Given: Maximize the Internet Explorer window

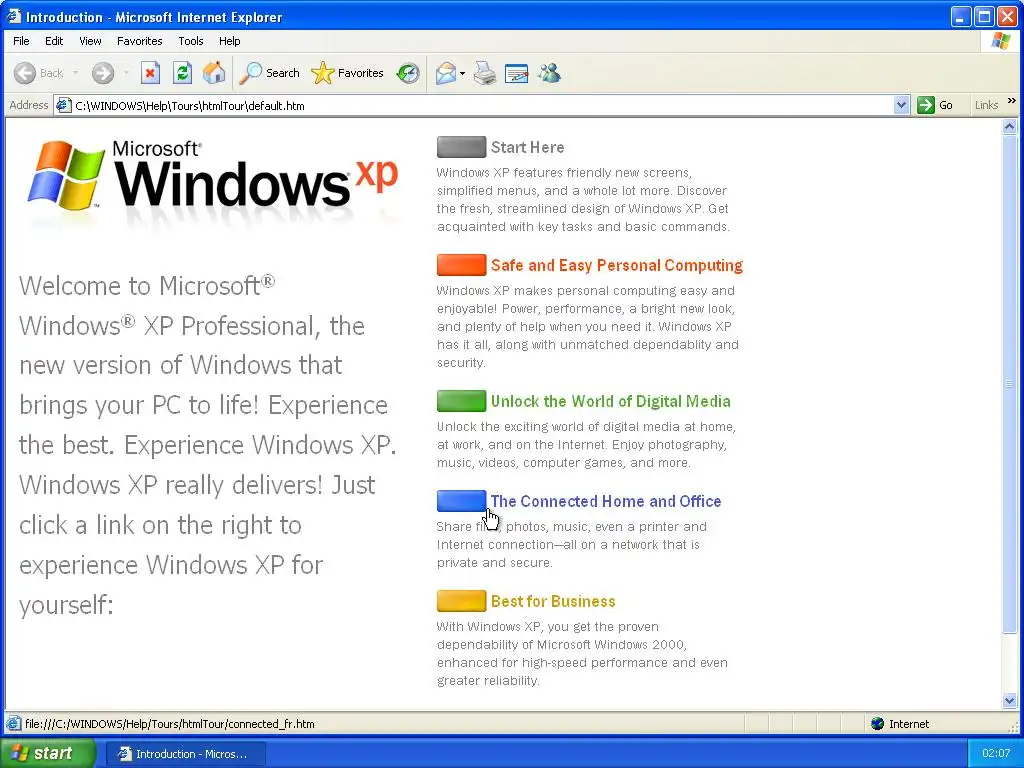Looking at the screenshot, I should [x=984, y=16].
